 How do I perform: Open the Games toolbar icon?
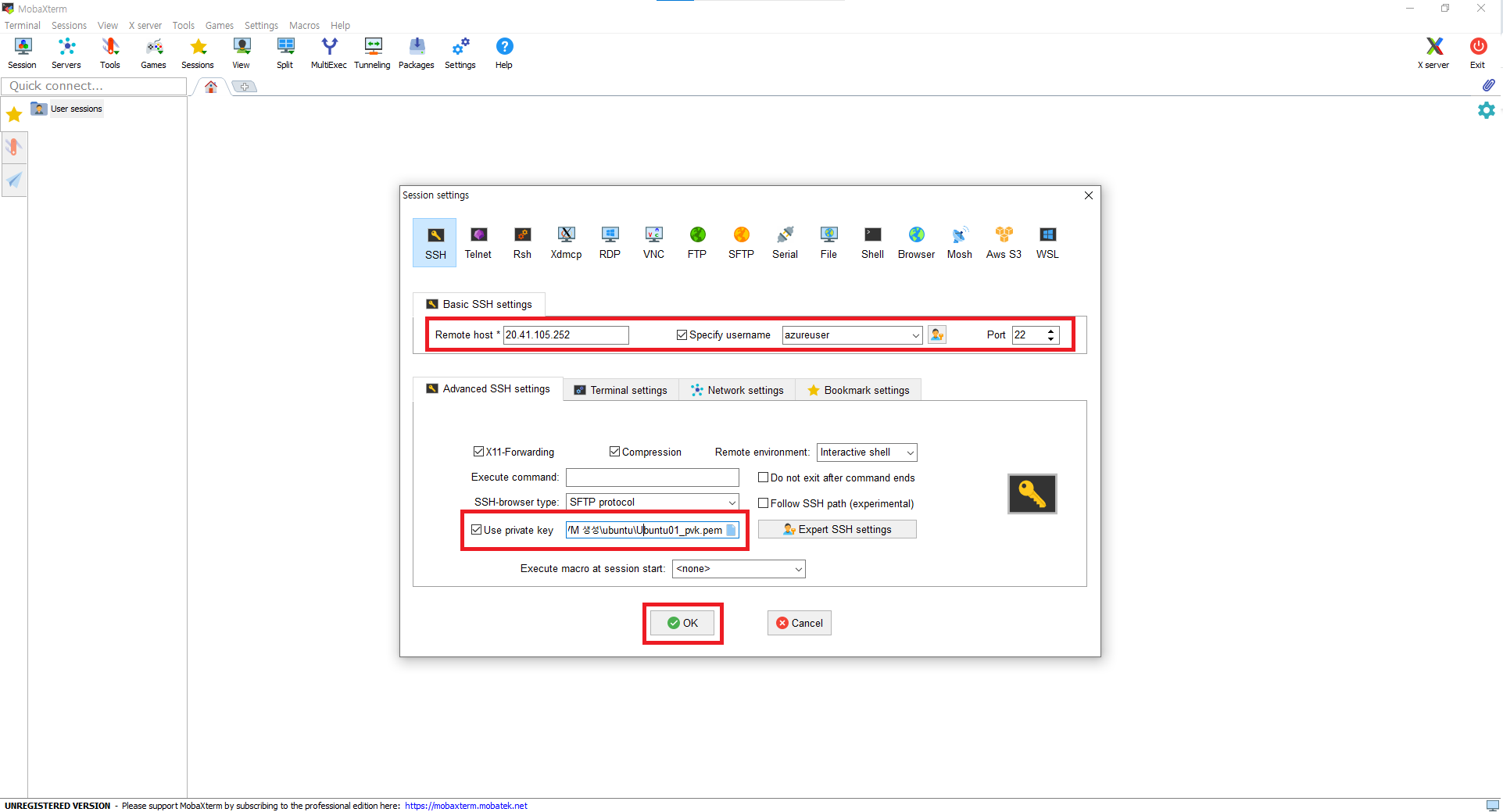pos(154,53)
